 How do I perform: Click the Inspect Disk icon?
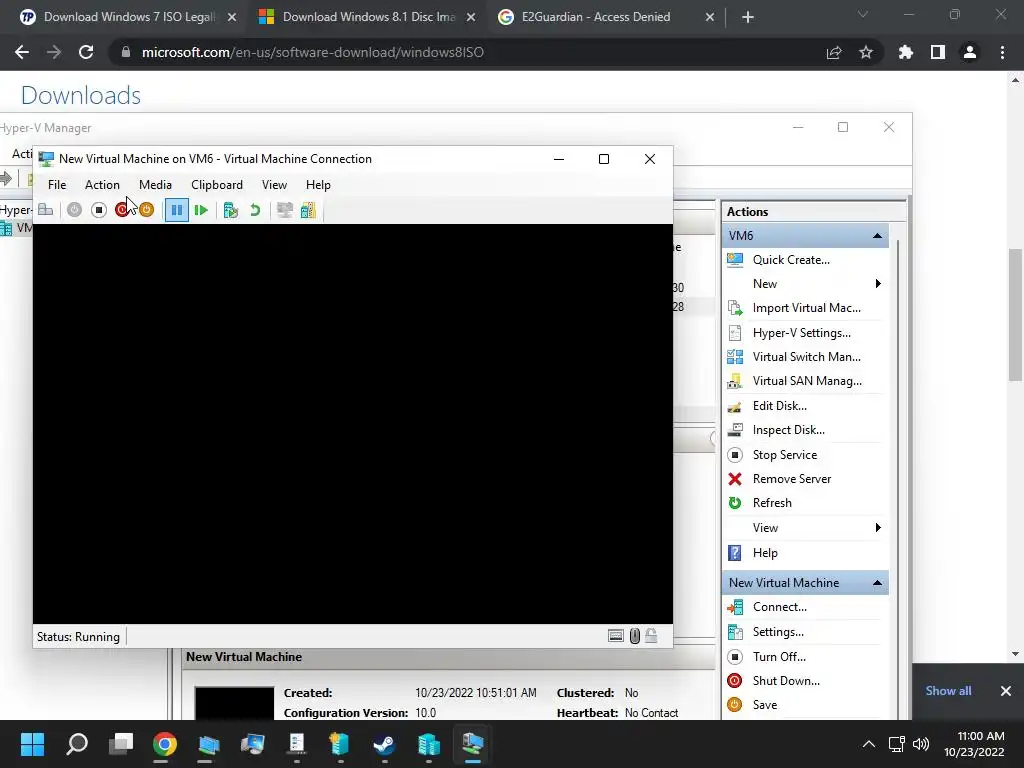tap(735, 430)
